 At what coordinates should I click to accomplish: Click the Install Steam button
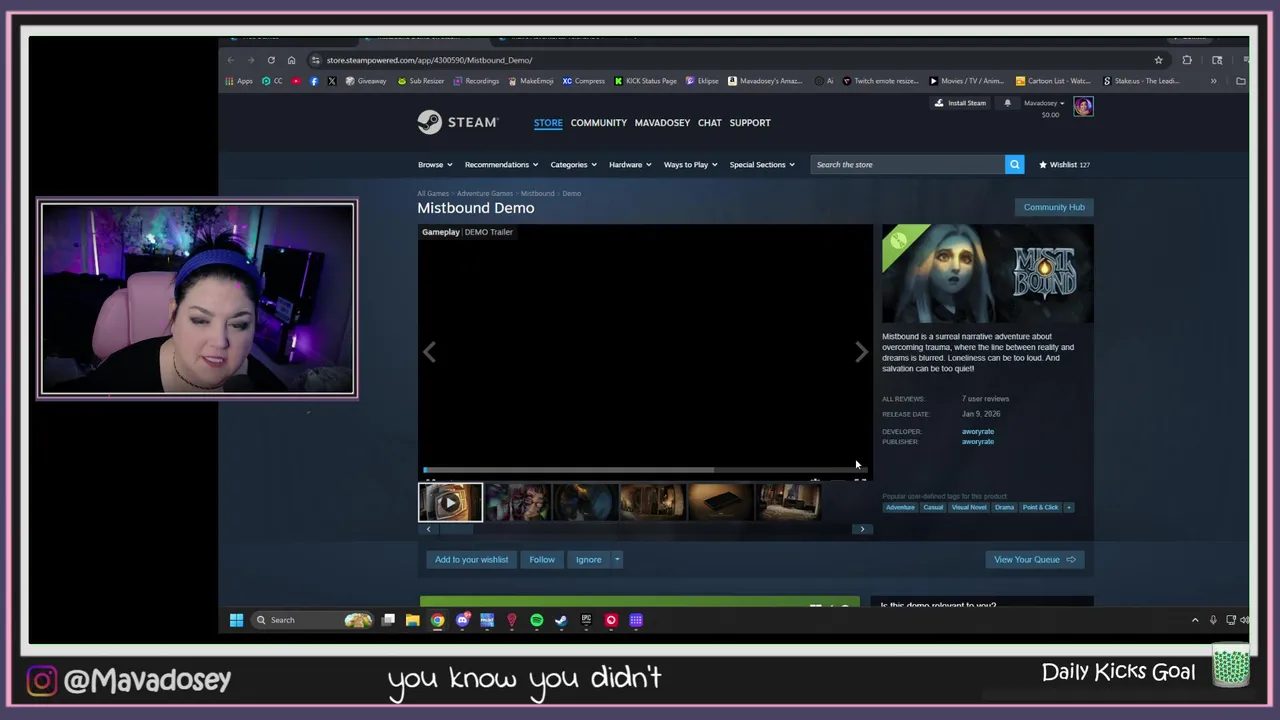click(x=961, y=103)
